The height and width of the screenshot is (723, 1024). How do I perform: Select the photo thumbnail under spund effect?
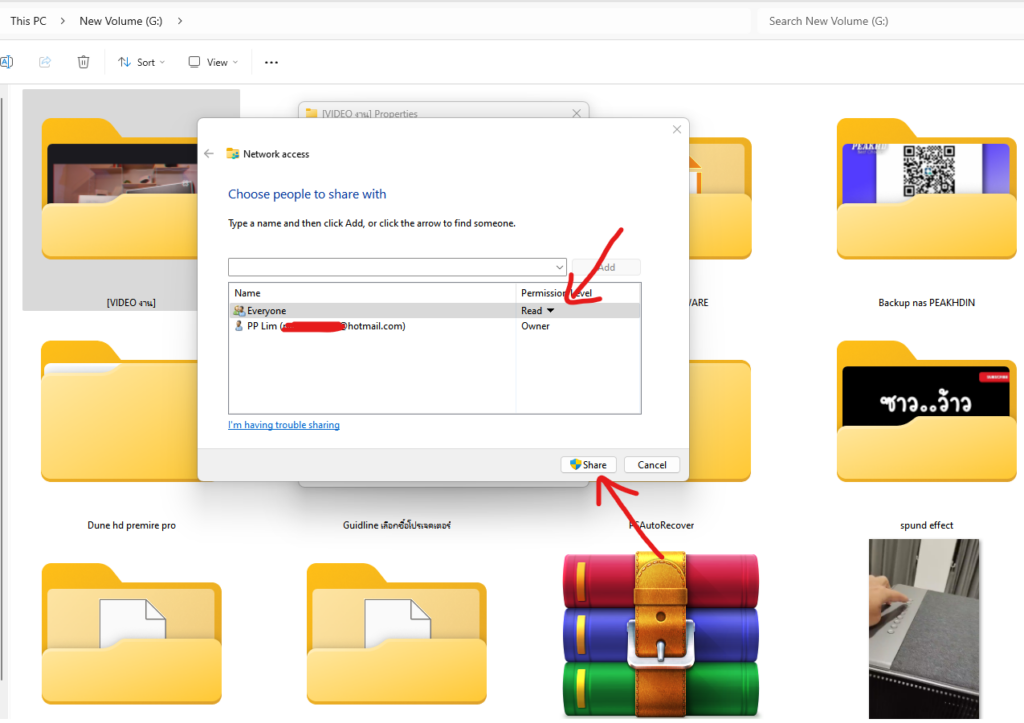click(924, 628)
